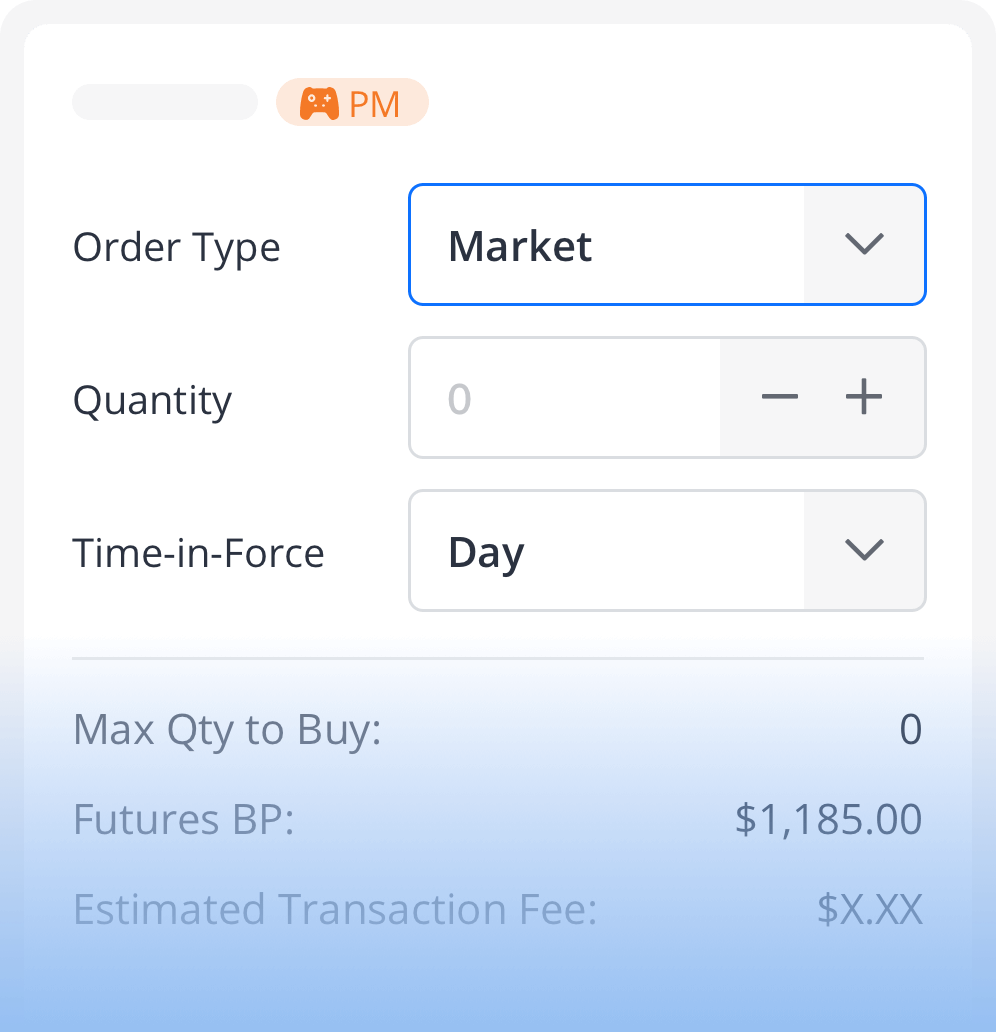
Task: Select the Market order type field
Action: 605,245
